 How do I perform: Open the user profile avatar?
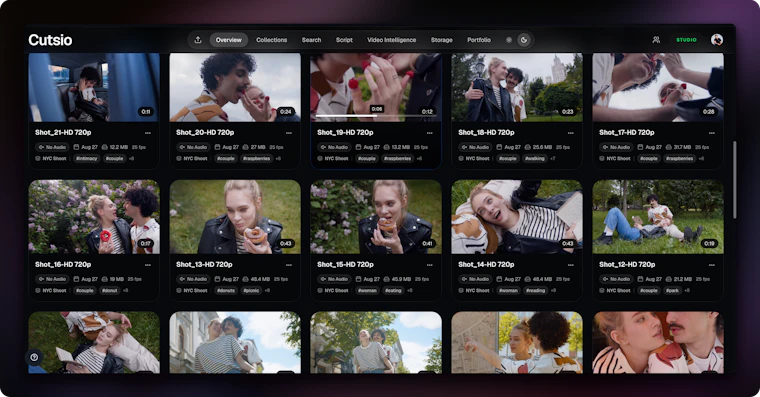(717, 40)
